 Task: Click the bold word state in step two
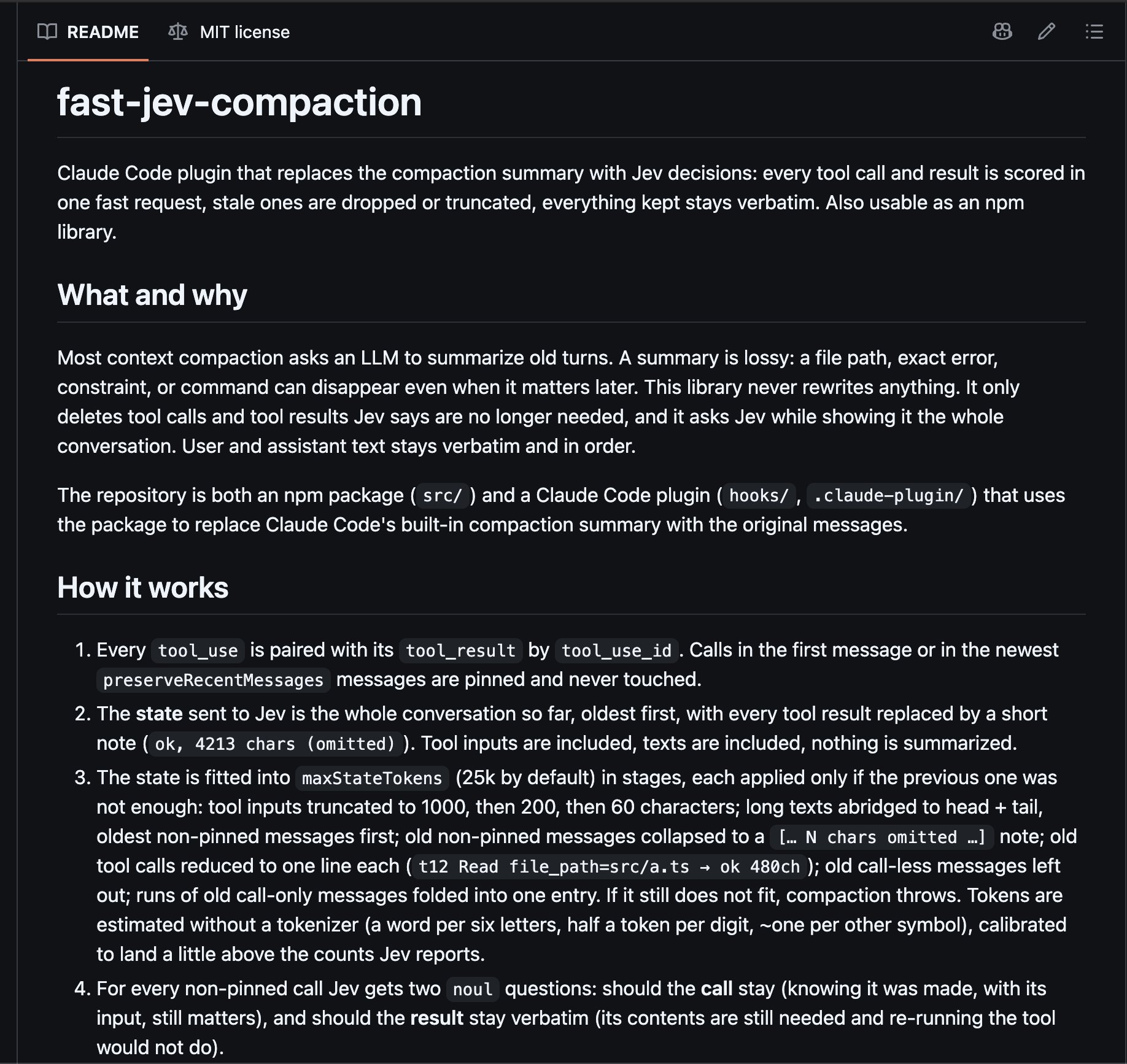click(159, 714)
